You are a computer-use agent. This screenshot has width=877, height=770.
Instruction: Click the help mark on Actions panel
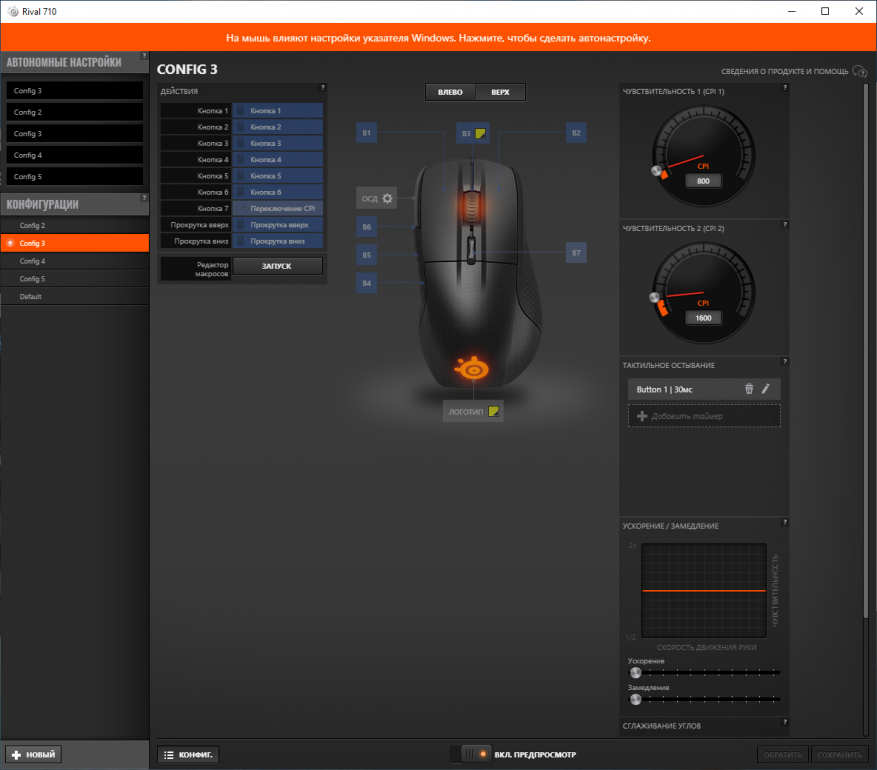click(322, 88)
